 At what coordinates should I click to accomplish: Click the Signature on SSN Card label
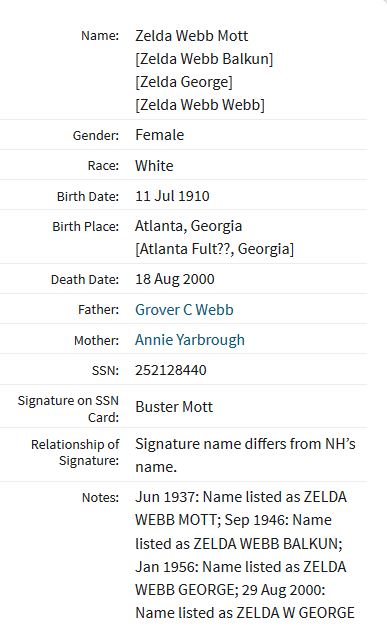pyautogui.click(x=68, y=409)
